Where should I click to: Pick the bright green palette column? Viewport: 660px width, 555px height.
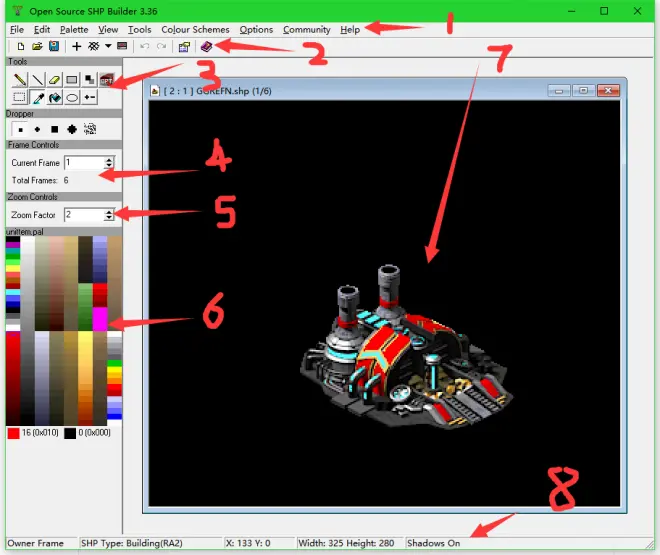85,307
